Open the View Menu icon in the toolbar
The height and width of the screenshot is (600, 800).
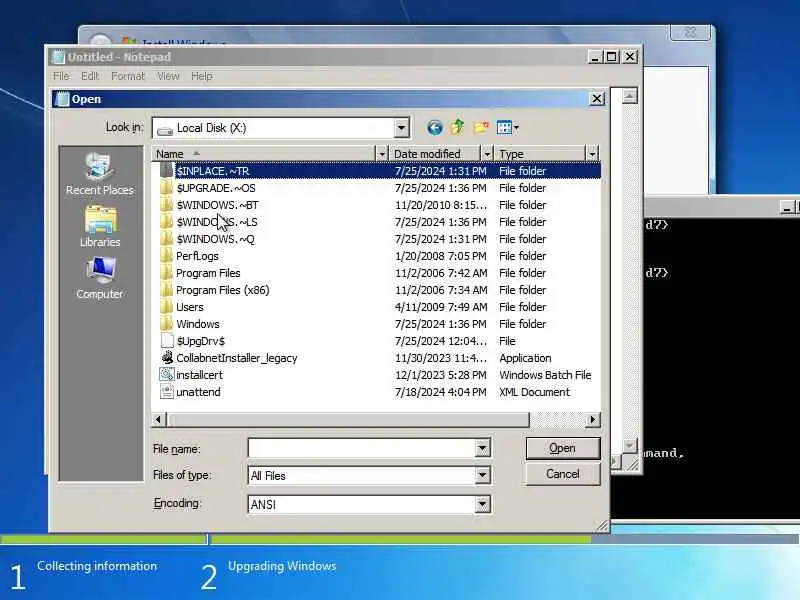point(507,128)
